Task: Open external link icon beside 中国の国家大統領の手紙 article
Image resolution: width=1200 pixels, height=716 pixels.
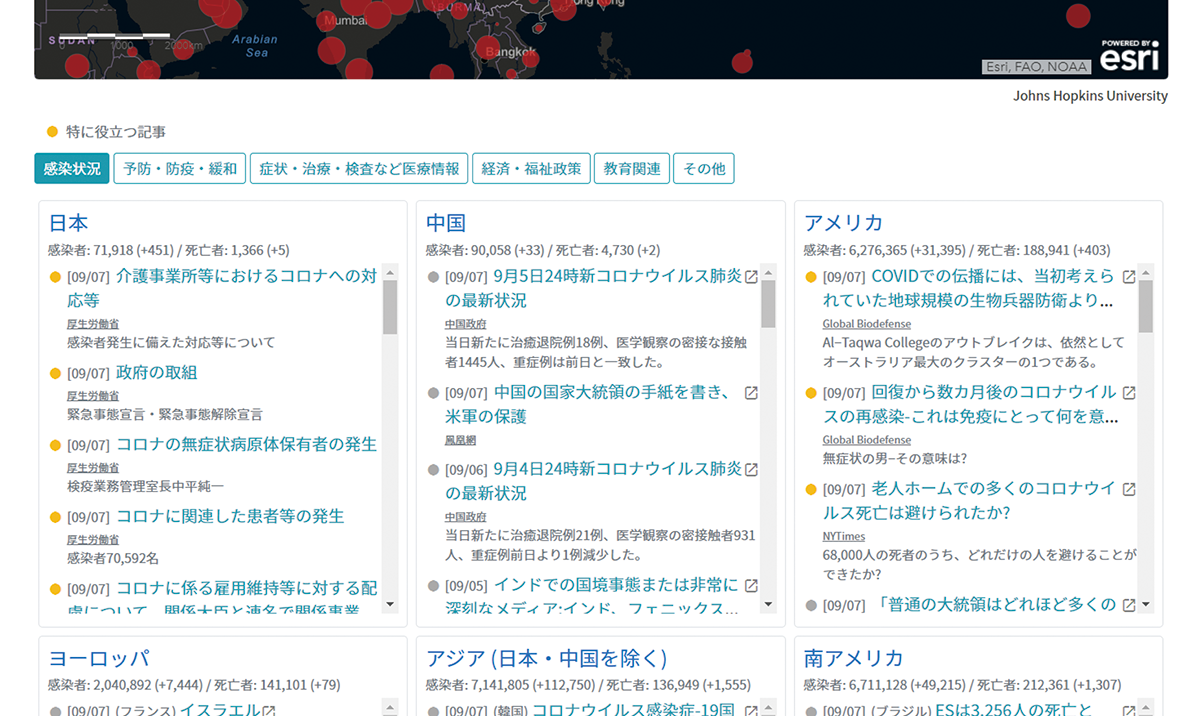Action: 751,393
